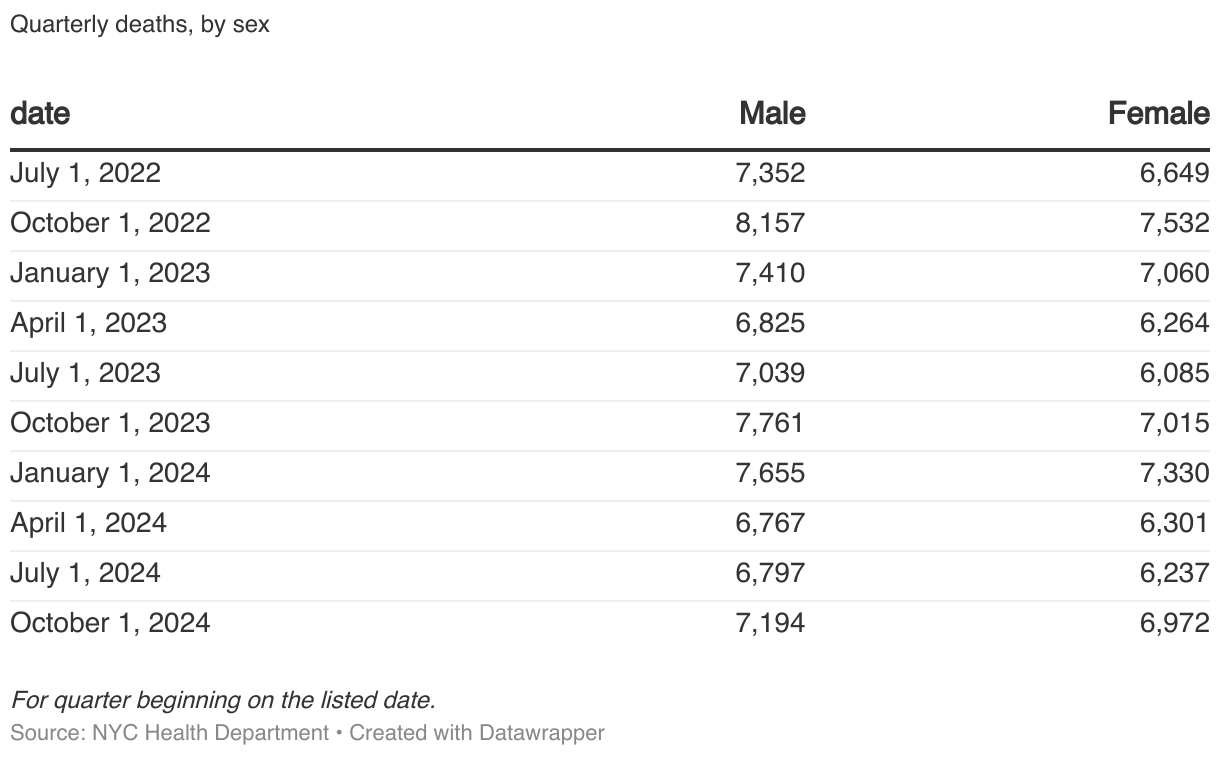The width and height of the screenshot is (1220, 758).
Task: Click the Female value 7,060
Action: pyautogui.click(x=1174, y=273)
